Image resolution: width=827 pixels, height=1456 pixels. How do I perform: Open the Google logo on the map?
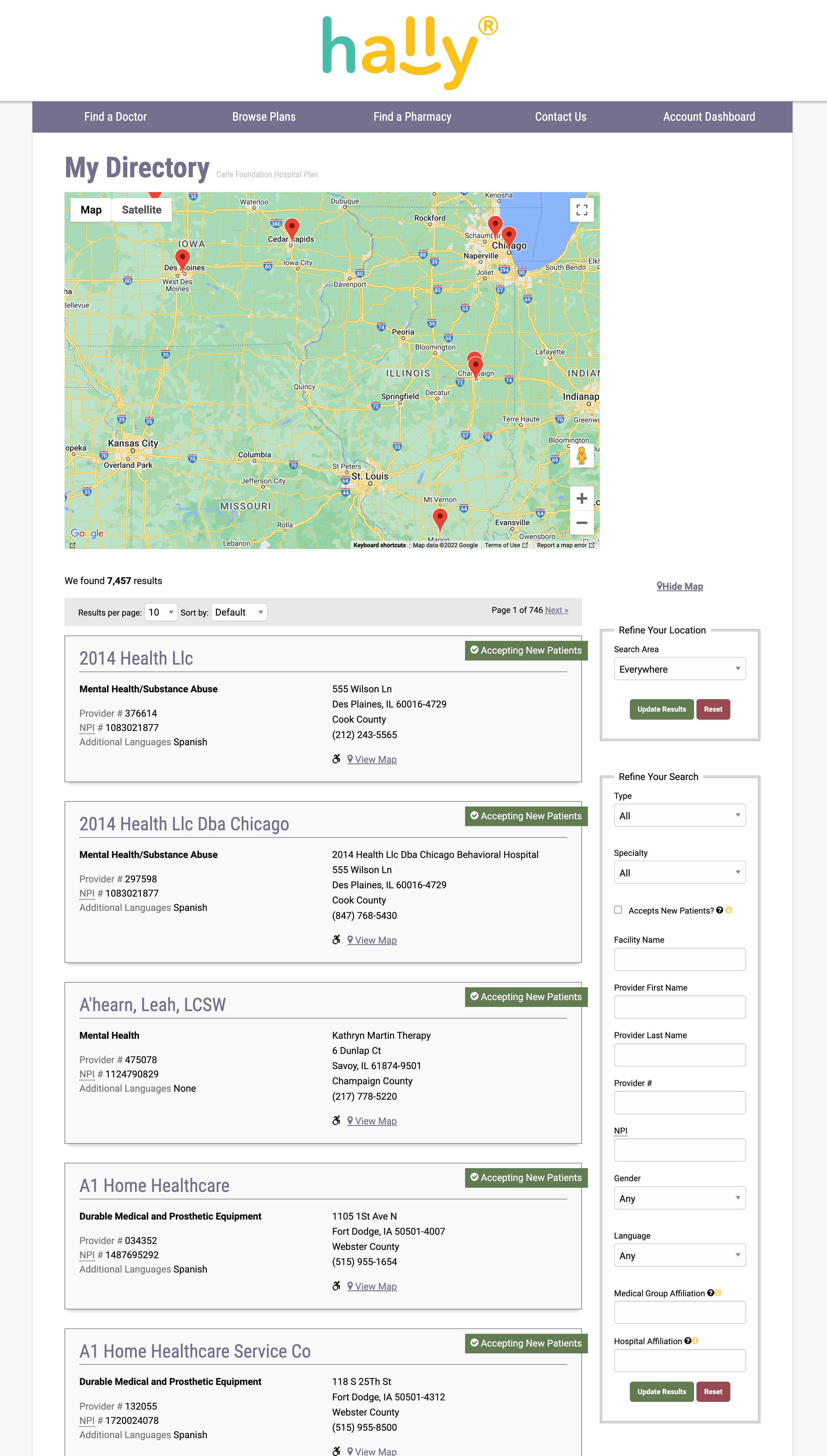click(87, 533)
